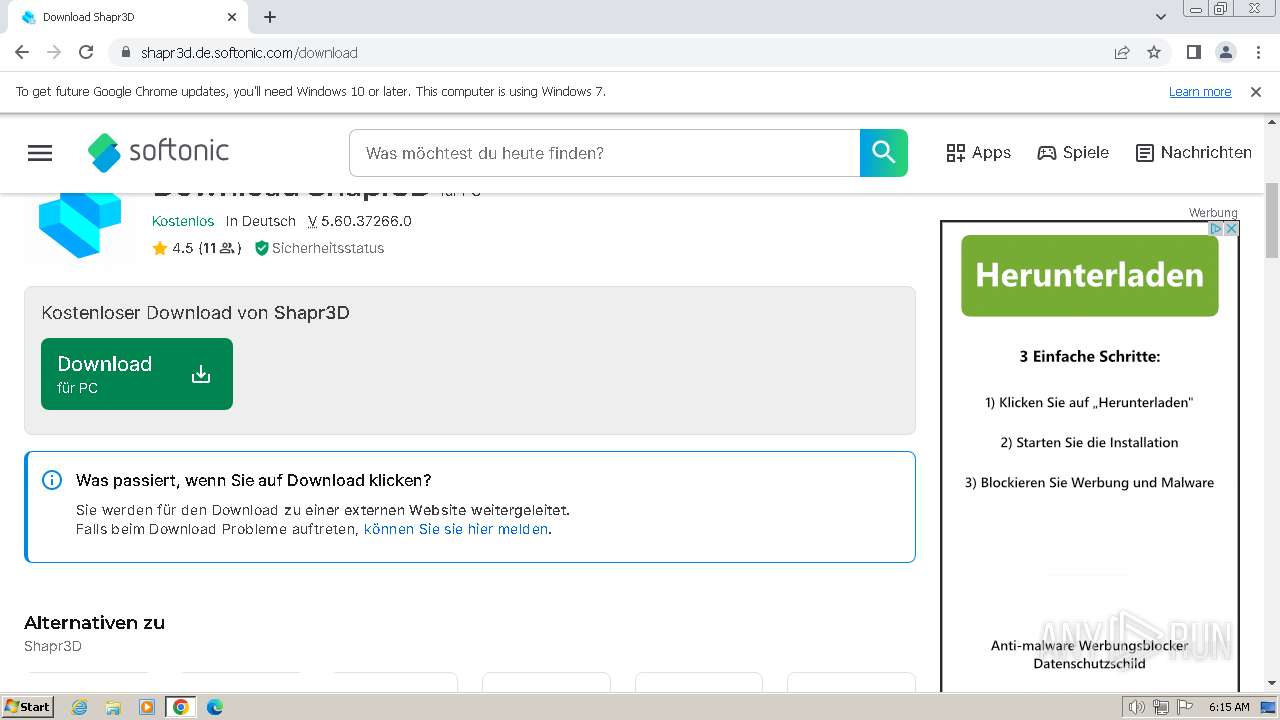Click the 'In Deutsch' language label
The height and width of the screenshot is (720, 1280).
(x=261, y=221)
